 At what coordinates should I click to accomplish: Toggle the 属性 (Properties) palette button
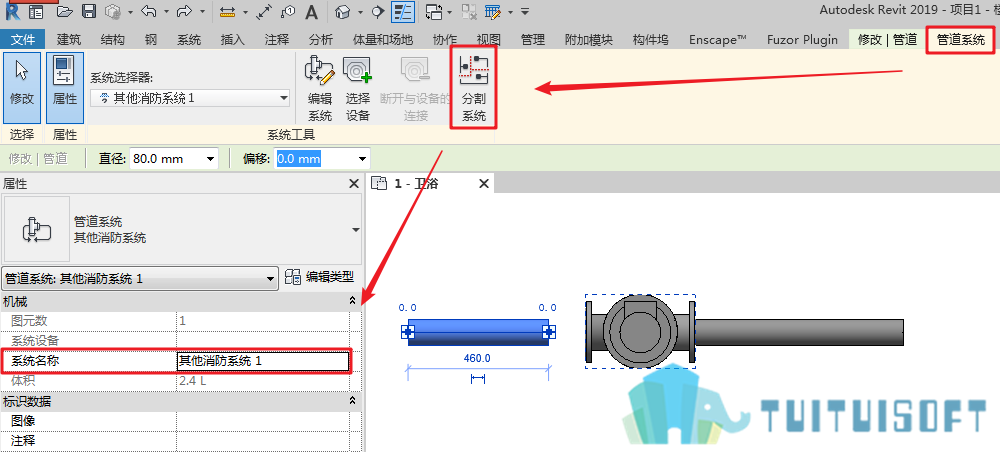[64, 87]
